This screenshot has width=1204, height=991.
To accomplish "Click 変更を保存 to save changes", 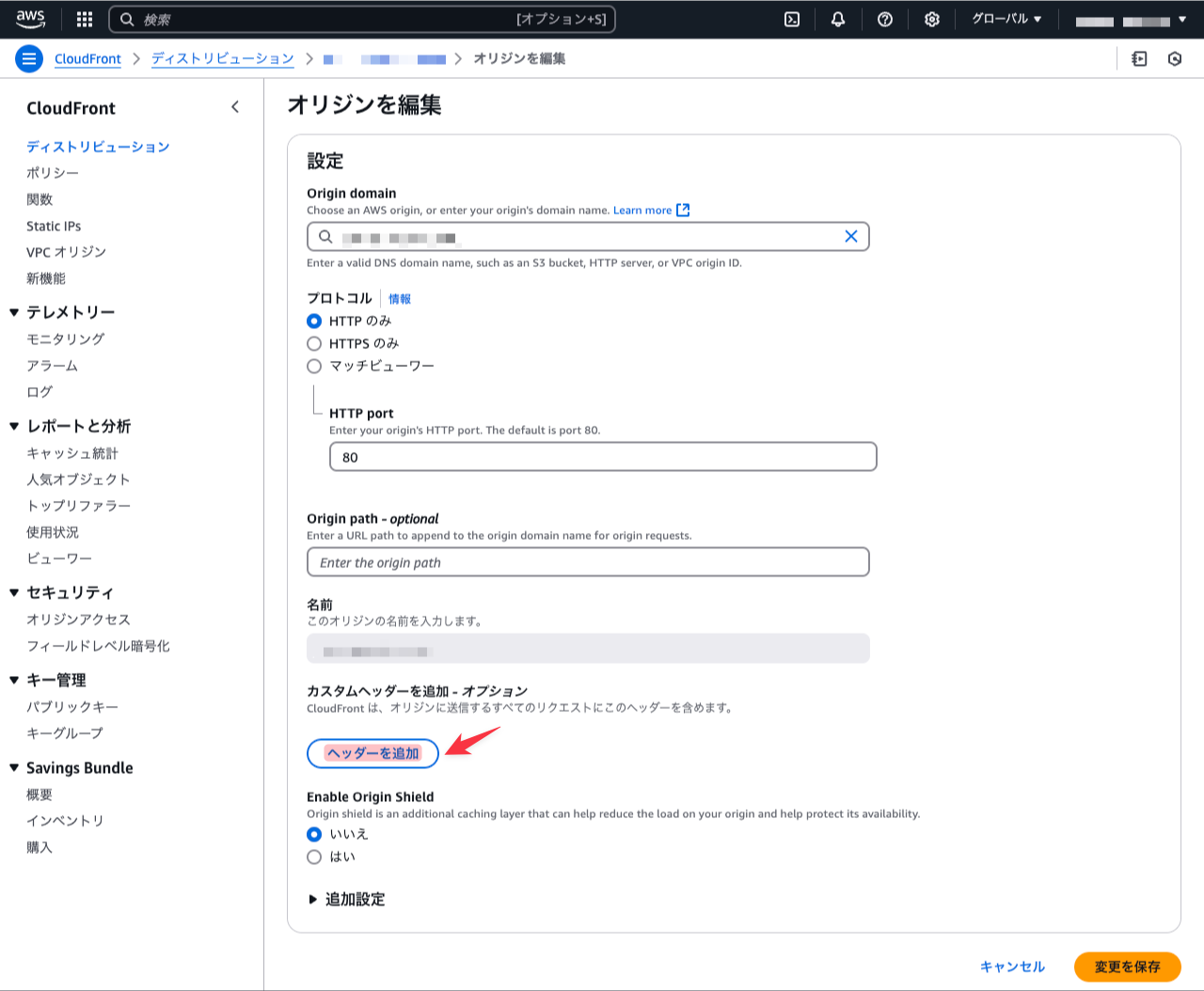I will pos(1127,967).
